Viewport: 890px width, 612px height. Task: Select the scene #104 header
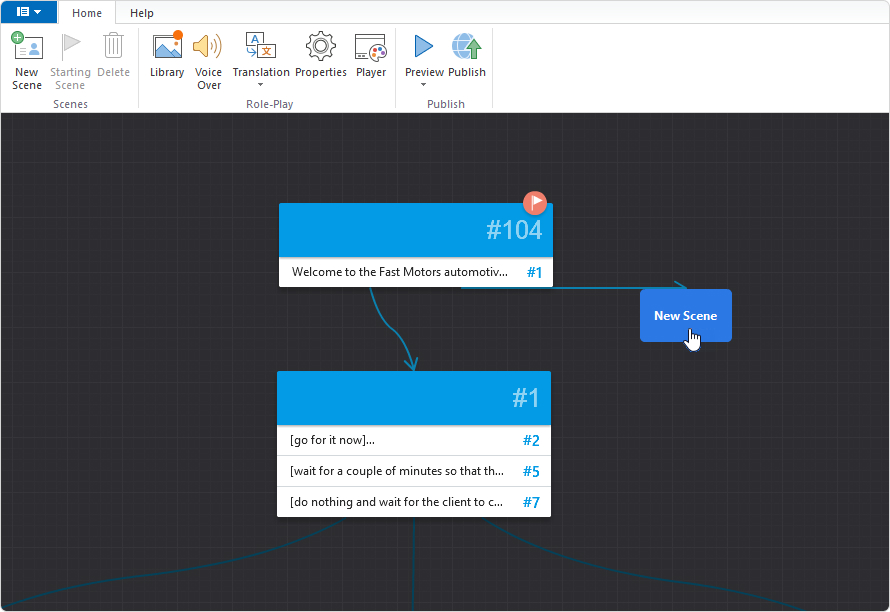pos(415,230)
